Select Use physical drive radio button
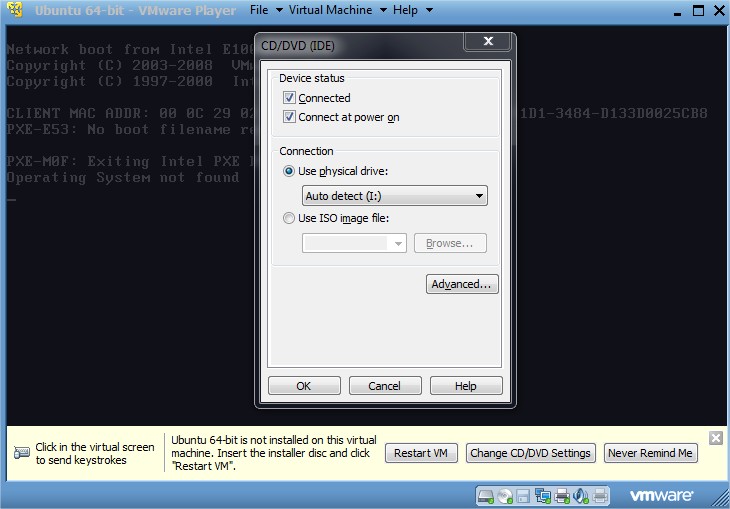Screen dimensions: 730x509 click(289, 171)
